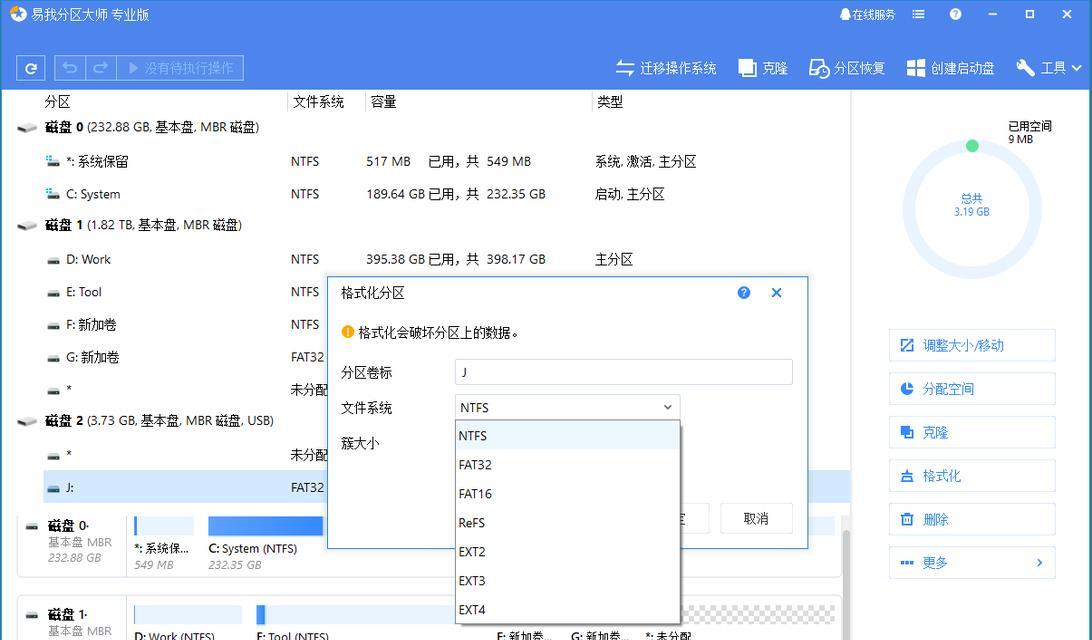Click the redo arrow icon

(100, 68)
